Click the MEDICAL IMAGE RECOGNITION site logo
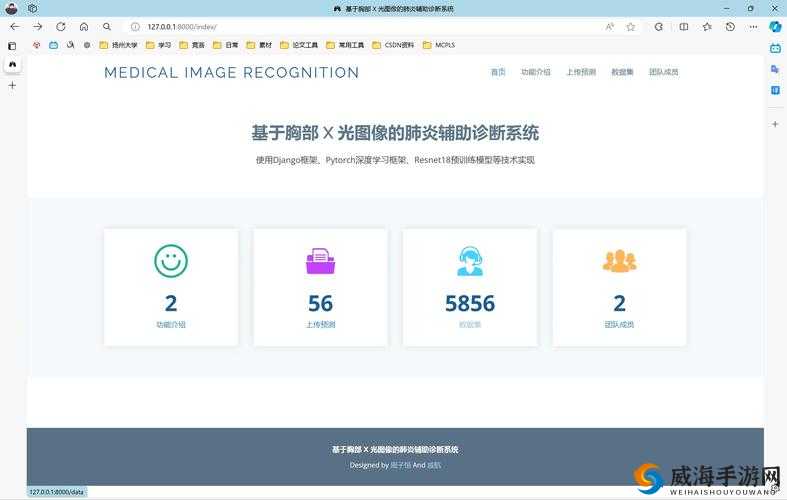Image resolution: width=787 pixels, height=500 pixels. click(x=231, y=73)
